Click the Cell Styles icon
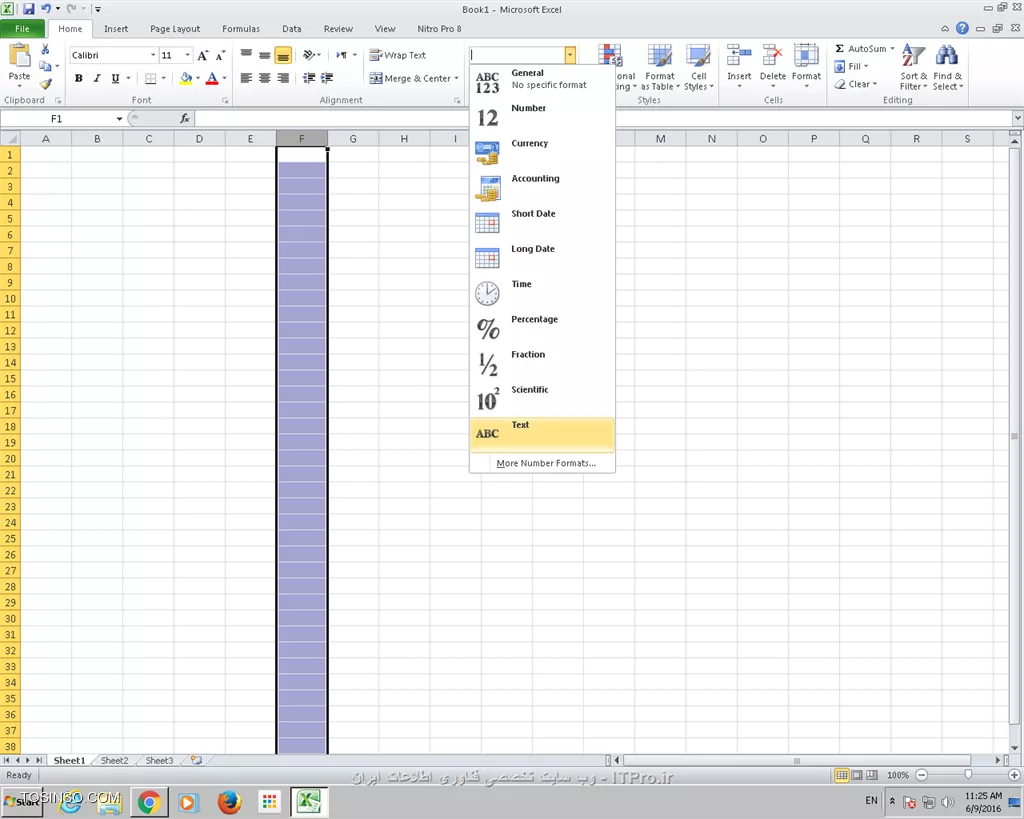The width and height of the screenshot is (1024, 819). click(x=698, y=57)
